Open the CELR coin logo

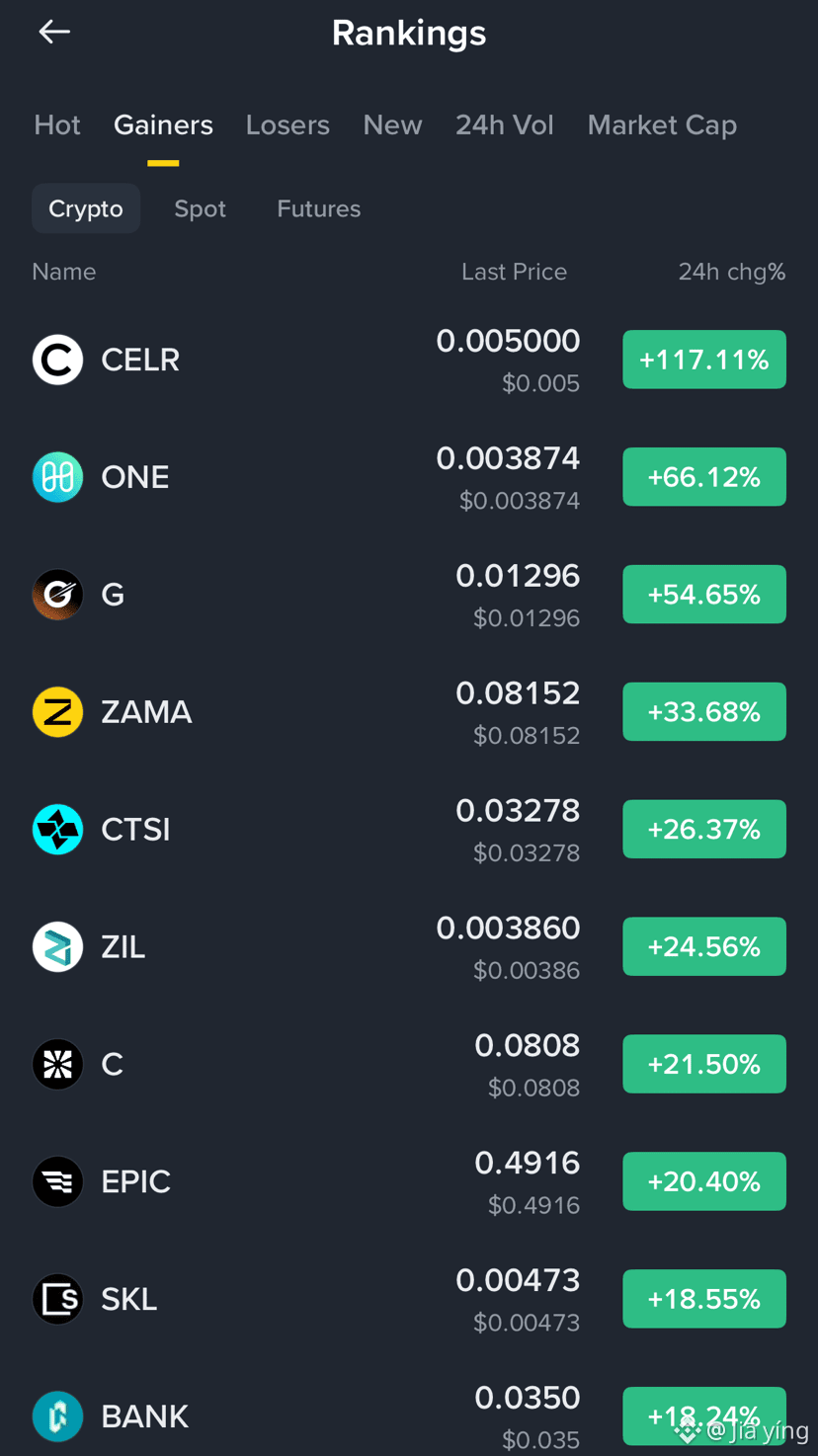point(57,360)
